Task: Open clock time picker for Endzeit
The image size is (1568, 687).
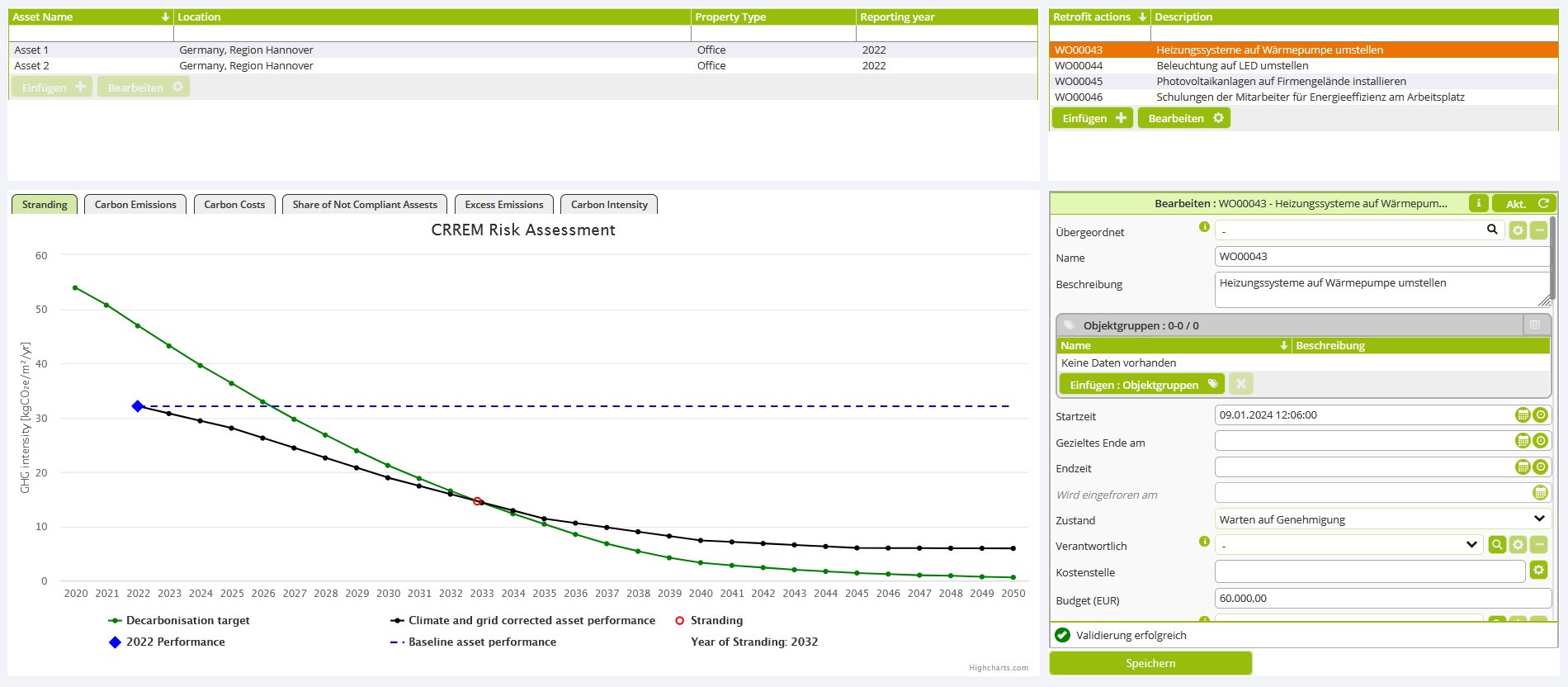Action: tap(1540, 467)
